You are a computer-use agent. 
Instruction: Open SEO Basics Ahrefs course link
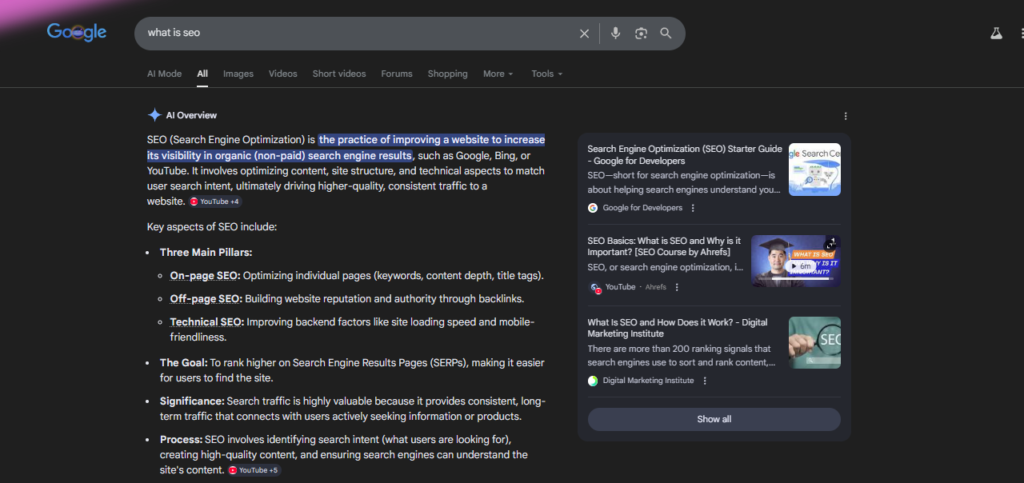(x=664, y=246)
